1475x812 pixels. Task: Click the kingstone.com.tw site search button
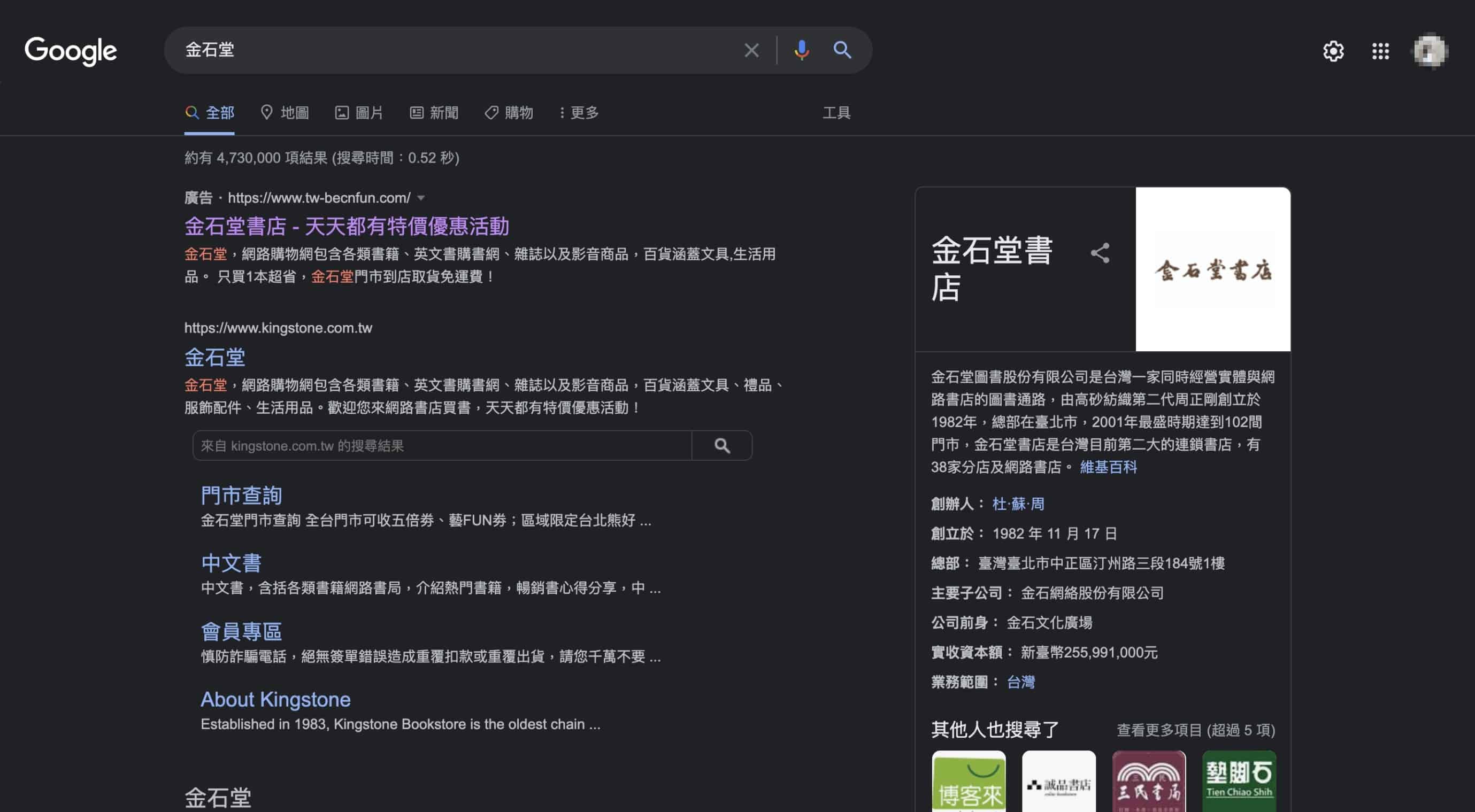pos(722,446)
